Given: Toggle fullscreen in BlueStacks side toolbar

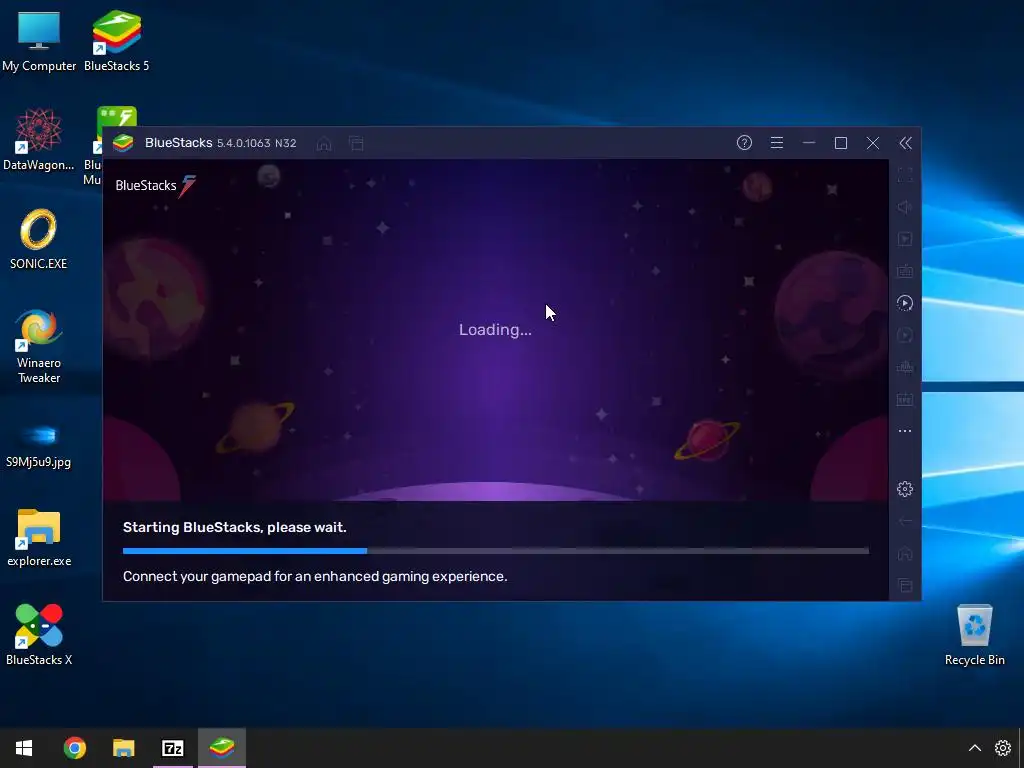Looking at the screenshot, I should coord(904,175).
